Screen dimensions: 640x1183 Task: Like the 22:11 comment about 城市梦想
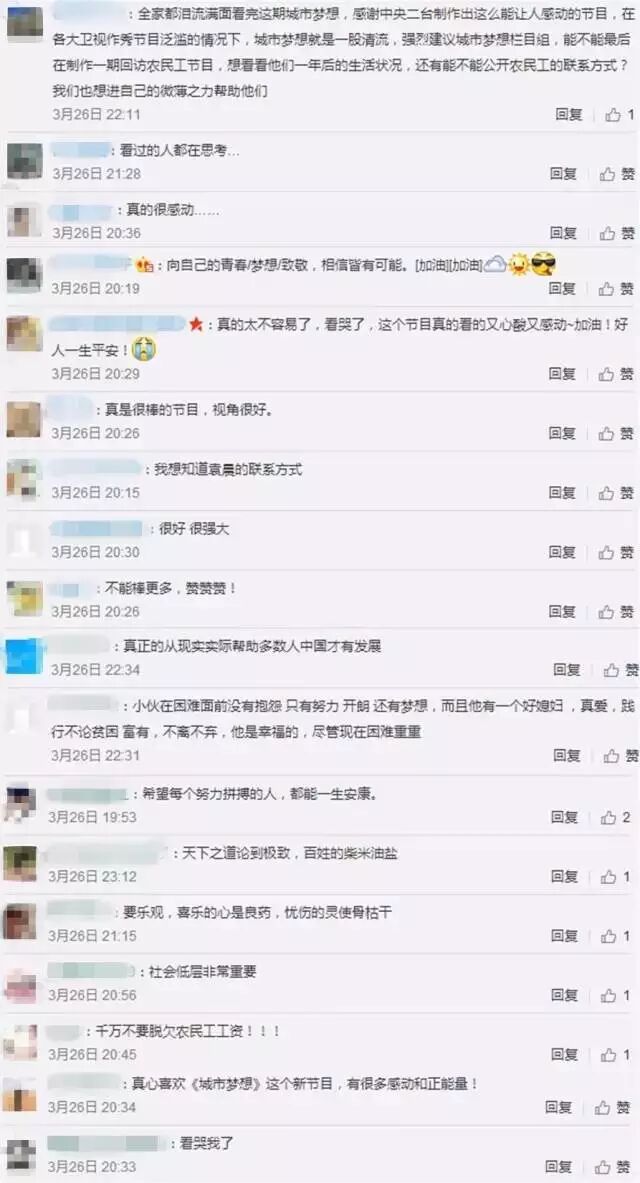pyautogui.click(x=620, y=115)
